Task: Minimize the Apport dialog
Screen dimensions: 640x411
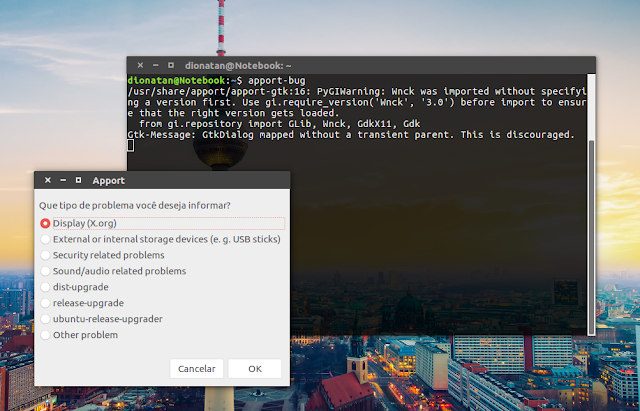Action: (63, 180)
